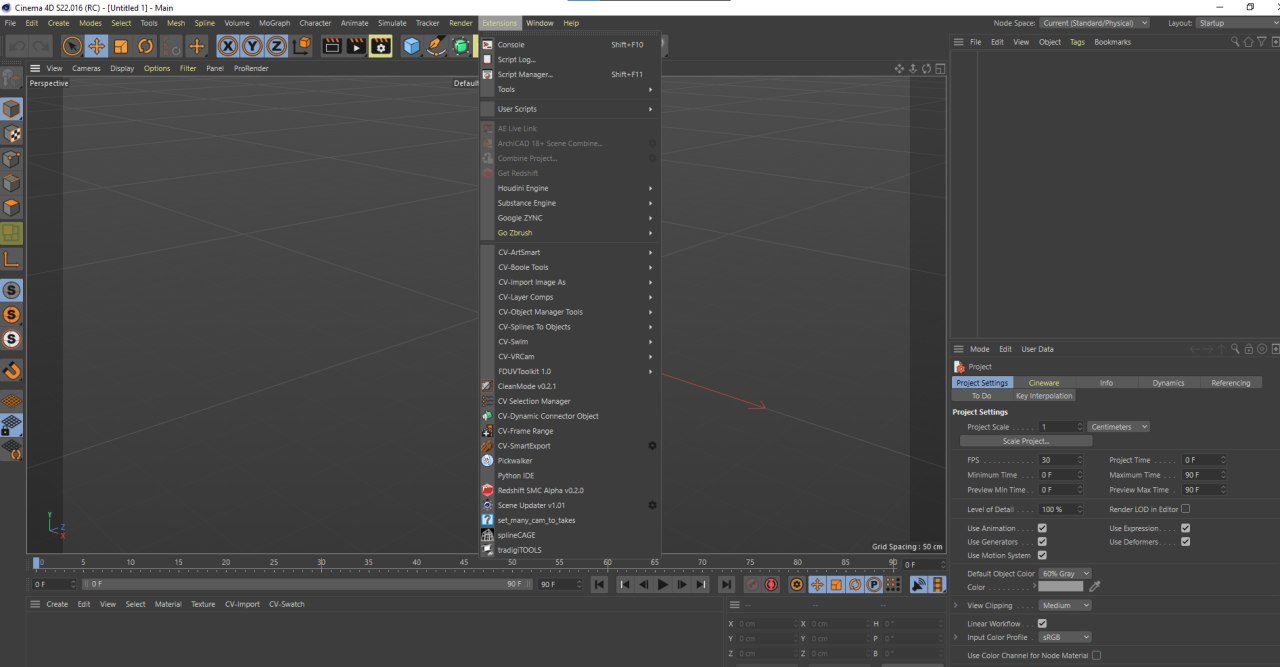Click Render View clapperboard icon
The height and width of the screenshot is (667, 1280).
click(333, 46)
